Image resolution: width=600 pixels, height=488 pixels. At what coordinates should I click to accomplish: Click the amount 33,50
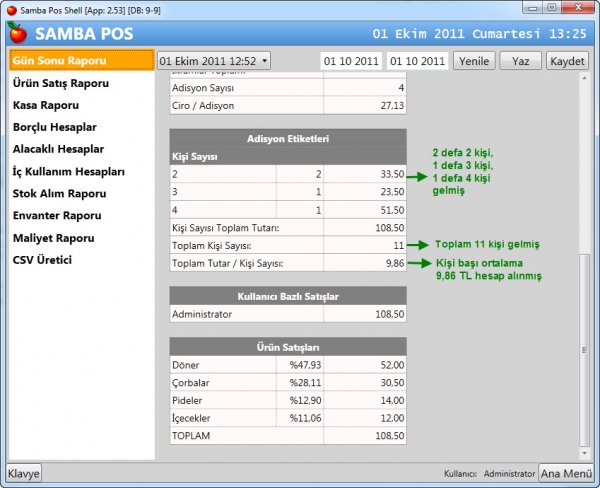coord(392,174)
